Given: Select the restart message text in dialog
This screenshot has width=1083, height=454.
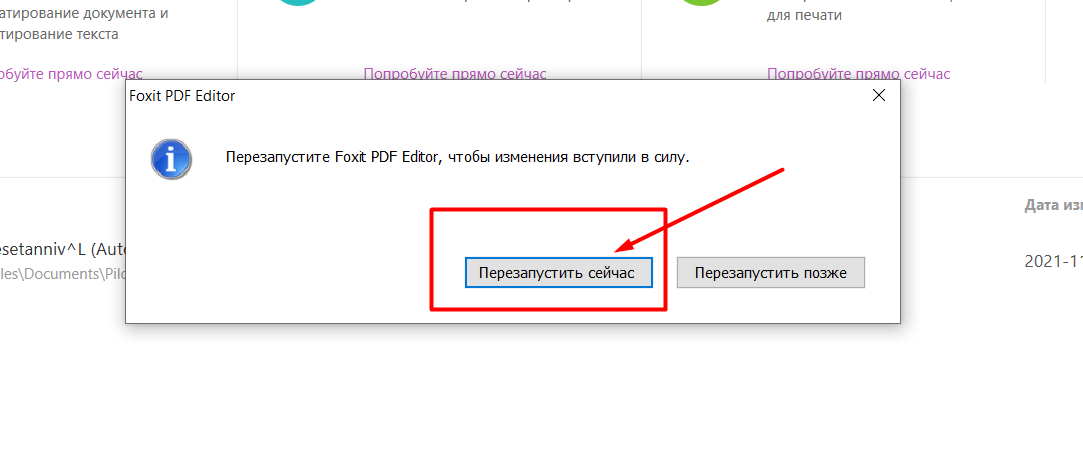Looking at the screenshot, I should click(x=458, y=158).
